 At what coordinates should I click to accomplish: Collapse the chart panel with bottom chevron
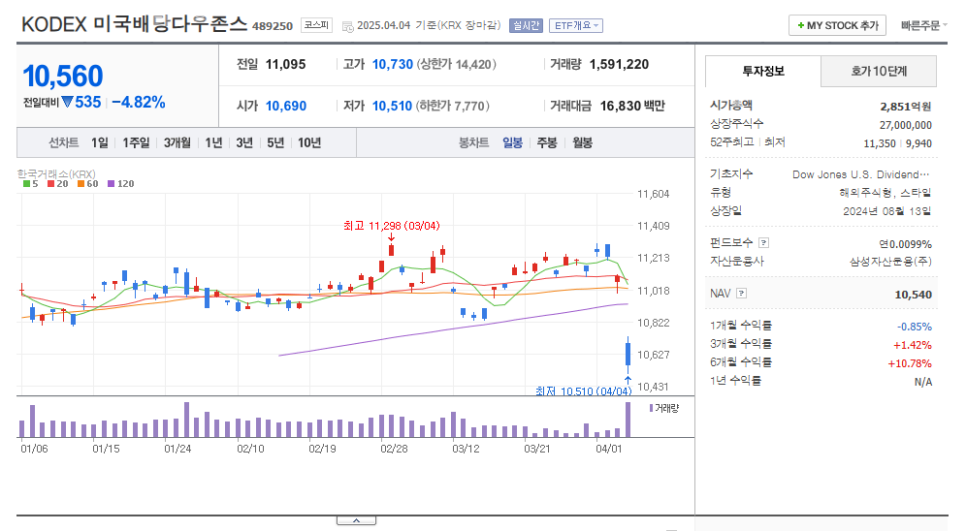356,521
